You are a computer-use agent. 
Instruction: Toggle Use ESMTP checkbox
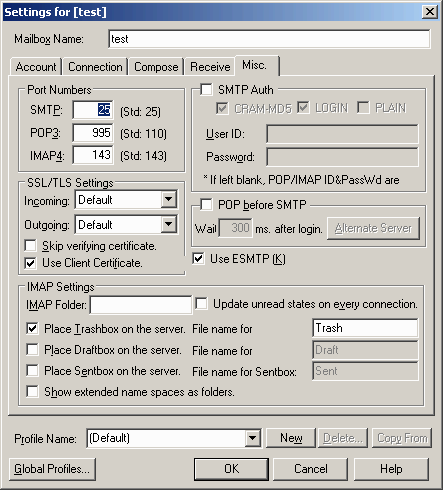[x=198, y=258]
